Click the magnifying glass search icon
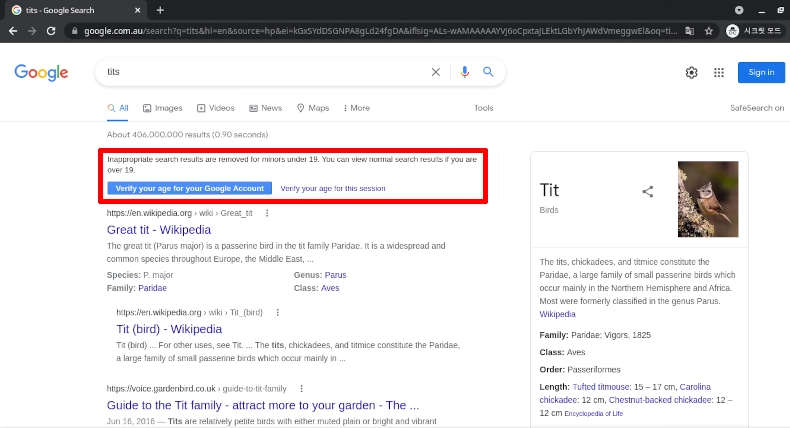790x428 pixels. (488, 72)
